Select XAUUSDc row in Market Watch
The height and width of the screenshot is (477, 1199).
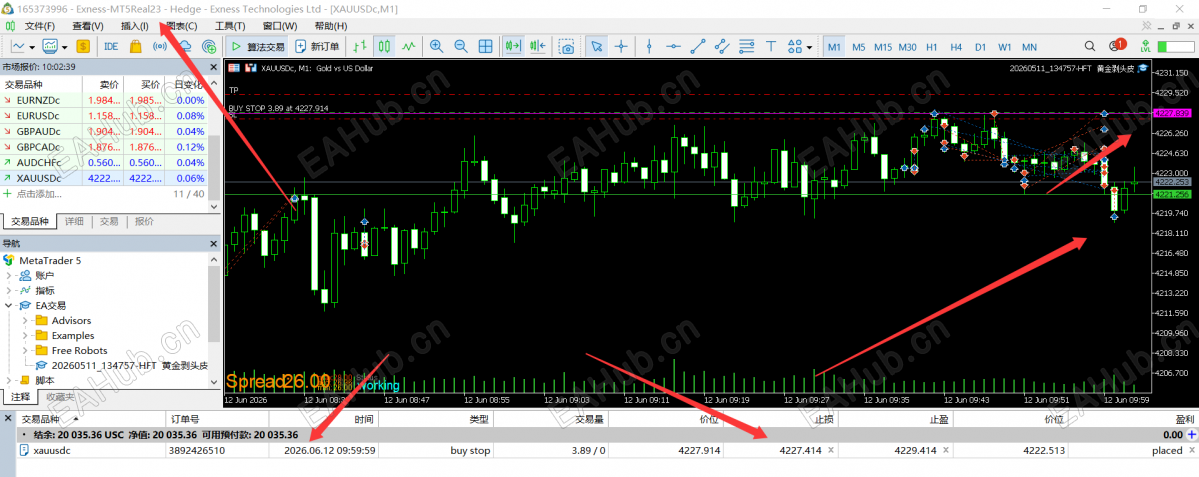(x=103, y=177)
